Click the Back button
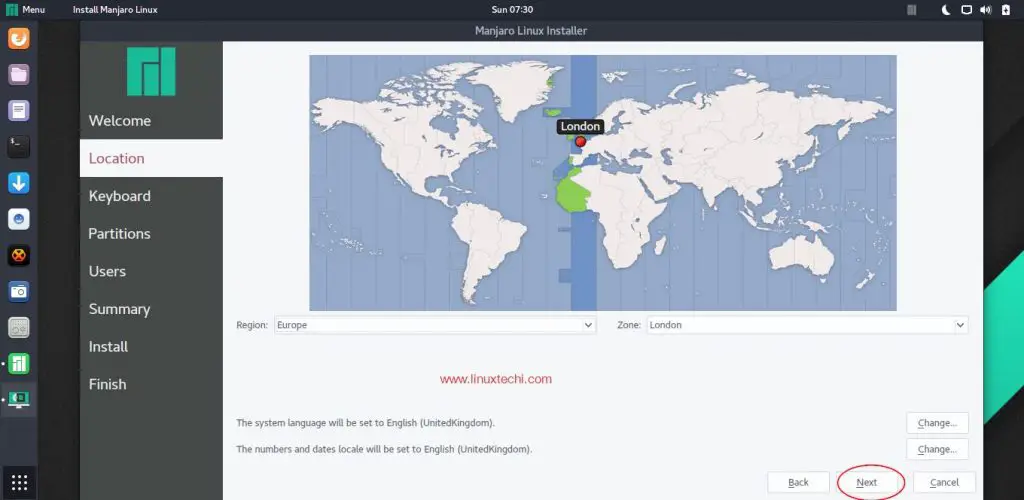 pos(798,482)
